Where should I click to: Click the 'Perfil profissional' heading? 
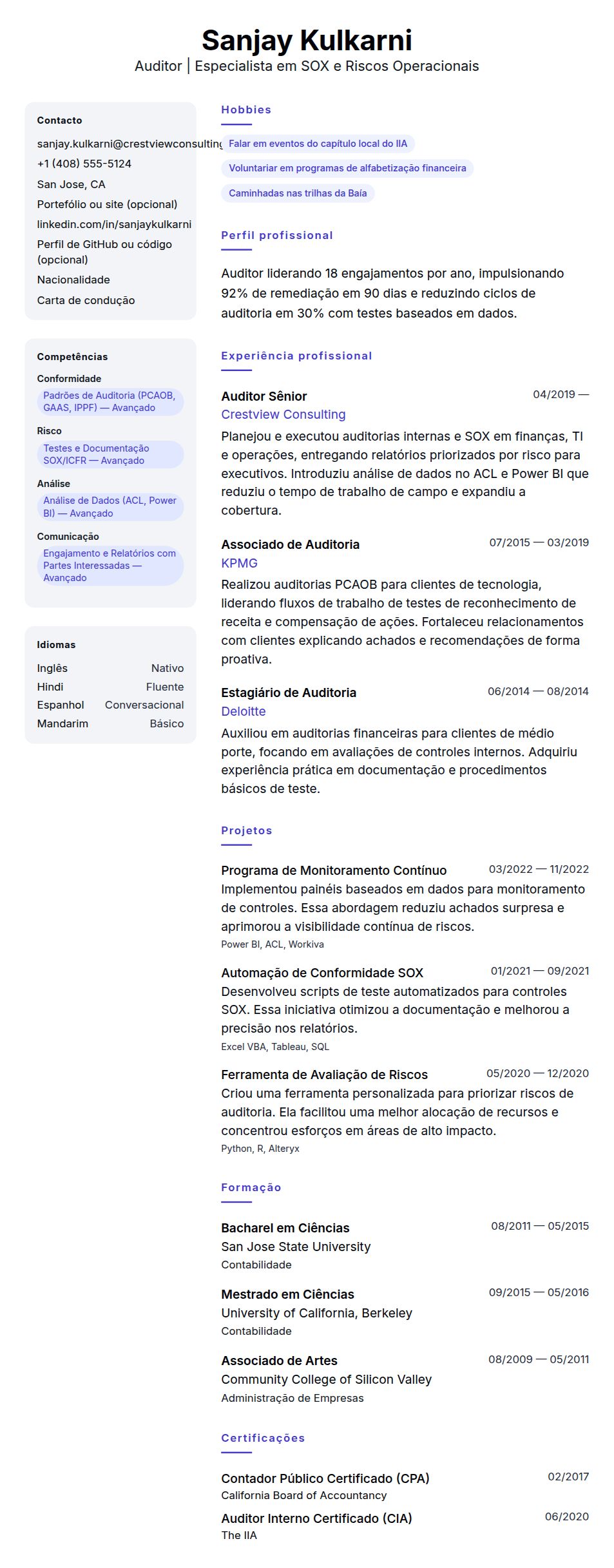pyautogui.click(x=277, y=235)
